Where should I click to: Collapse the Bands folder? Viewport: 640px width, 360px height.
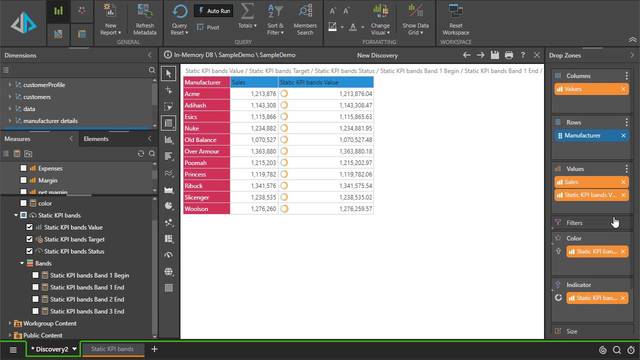(x=22, y=263)
